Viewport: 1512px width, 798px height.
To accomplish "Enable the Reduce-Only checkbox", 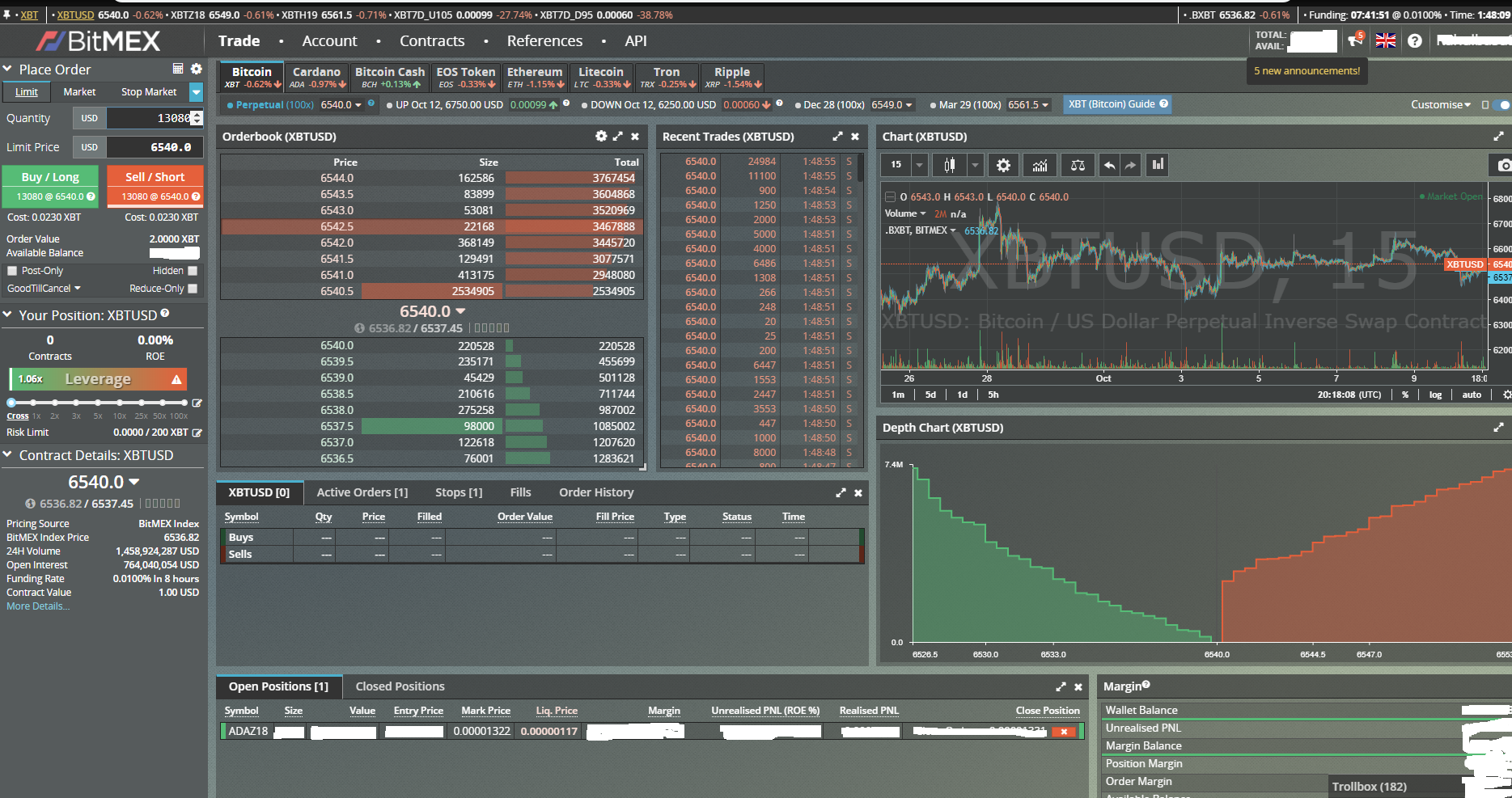I will tap(193, 289).
